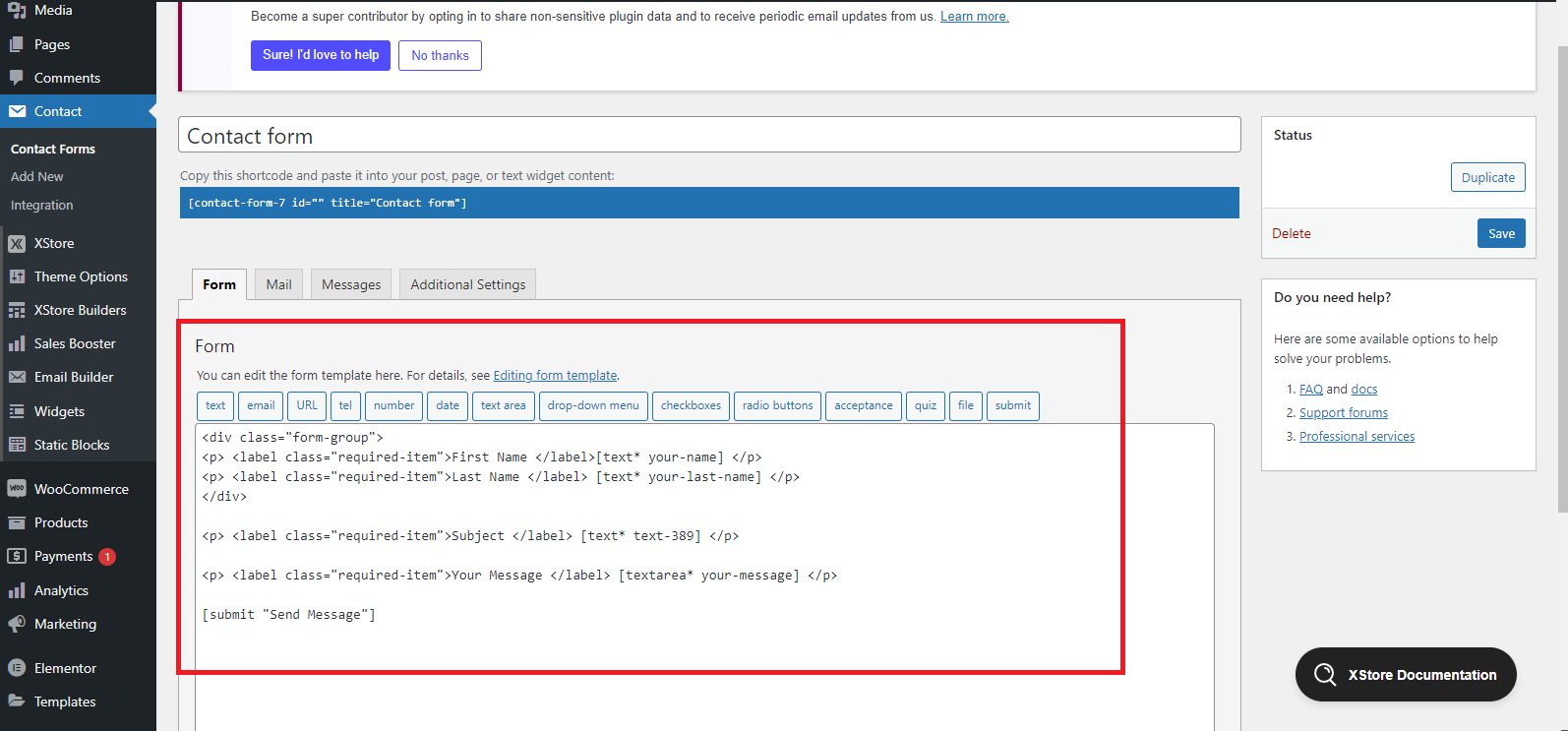The image size is (1568, 731).
Task: Click the Analytics chart icon
Action: tap(17, 590)
